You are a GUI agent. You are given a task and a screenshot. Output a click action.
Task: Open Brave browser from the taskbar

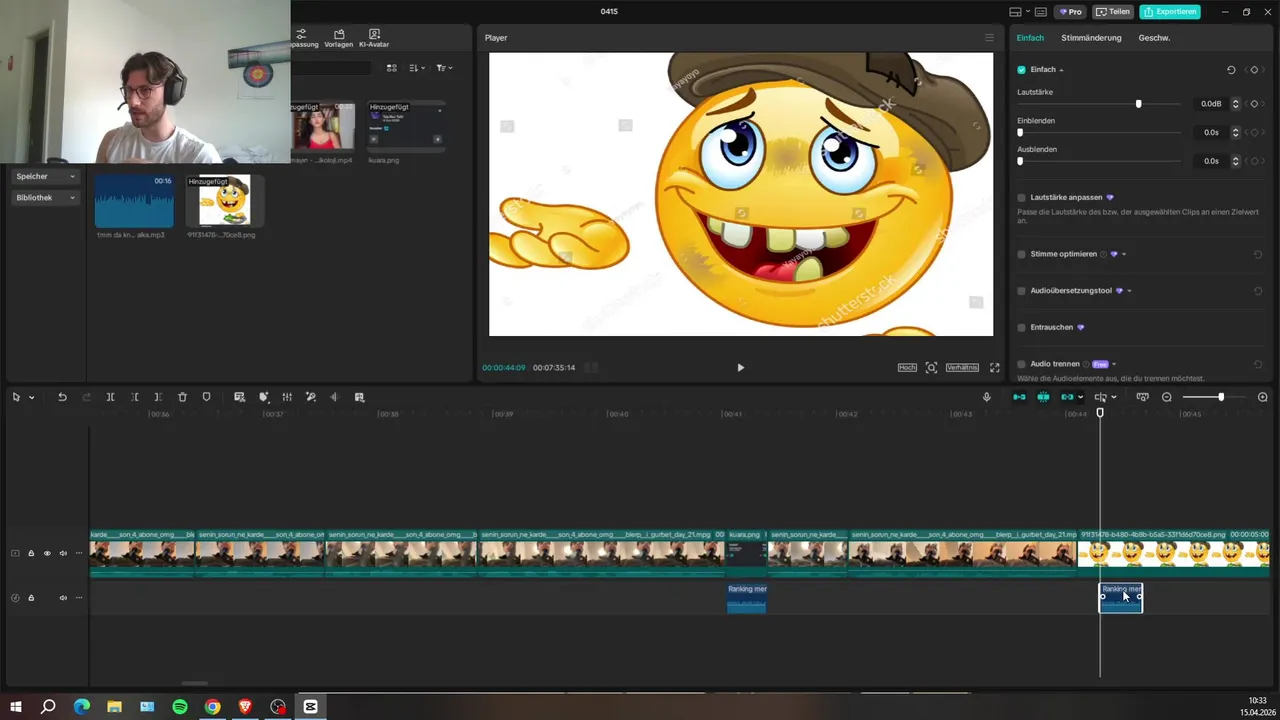pos(246,706)
